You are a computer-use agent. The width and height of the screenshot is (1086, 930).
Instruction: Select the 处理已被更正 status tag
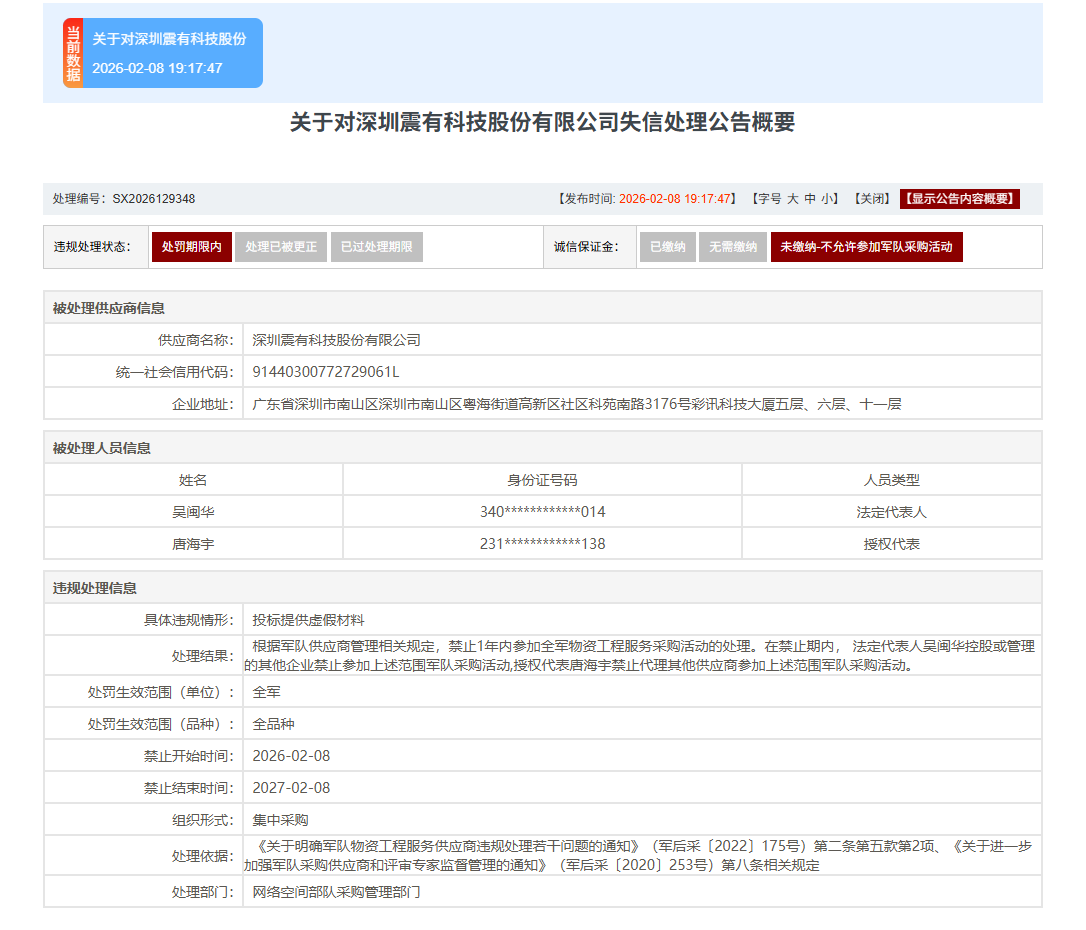tap(281, 247)
